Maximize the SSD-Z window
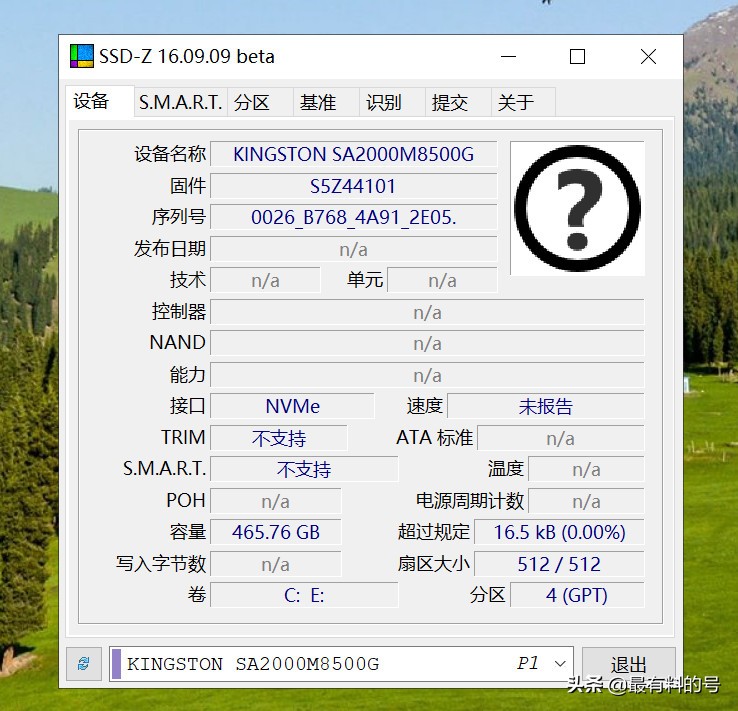The image size is (738, 711). [578, 57]
